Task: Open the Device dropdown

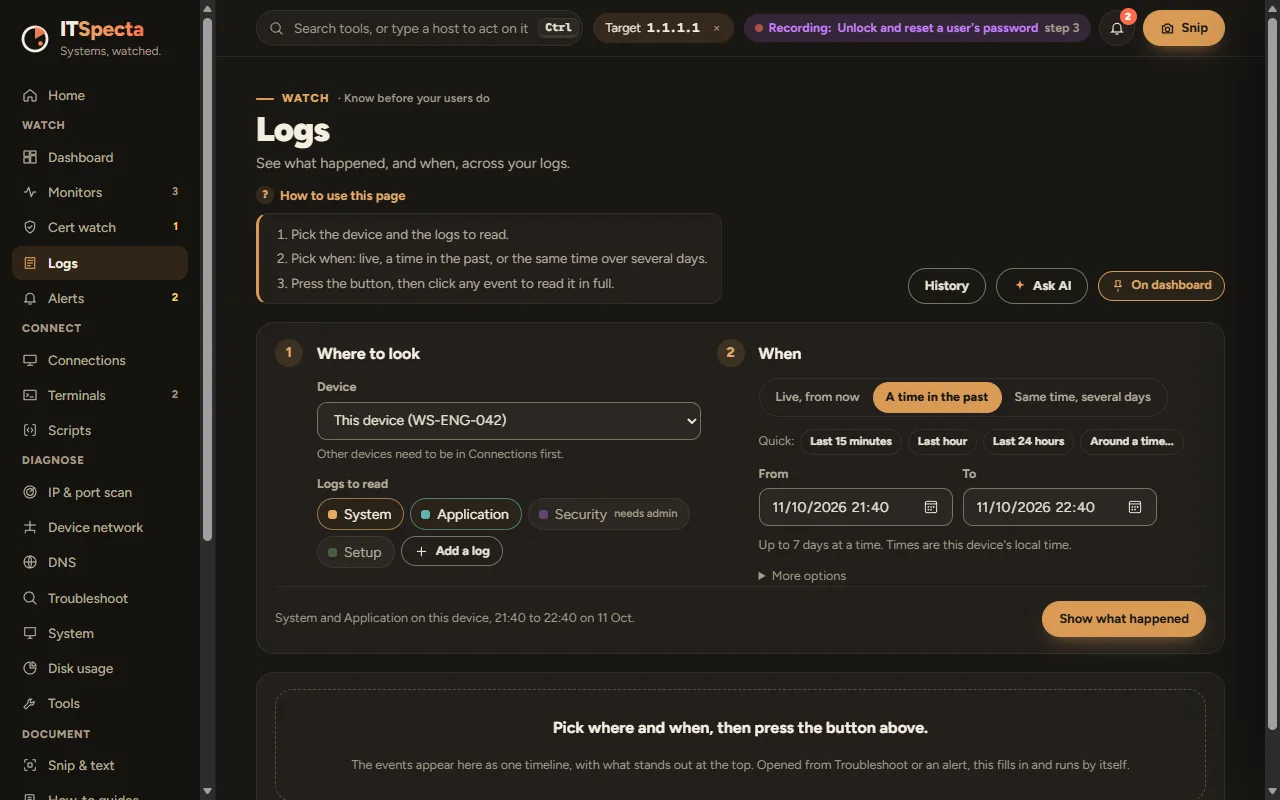Action: coord(509,421)
